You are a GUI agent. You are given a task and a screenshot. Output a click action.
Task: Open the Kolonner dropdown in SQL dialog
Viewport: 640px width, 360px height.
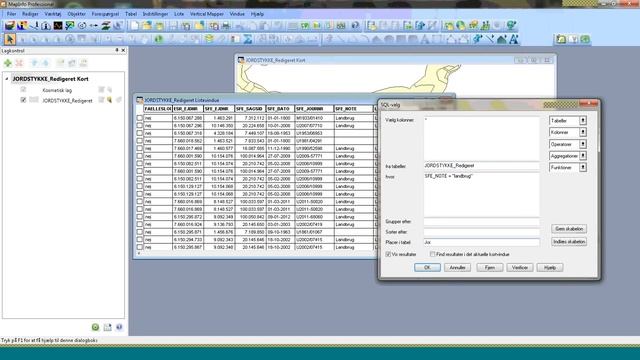[x=568, y=132]
